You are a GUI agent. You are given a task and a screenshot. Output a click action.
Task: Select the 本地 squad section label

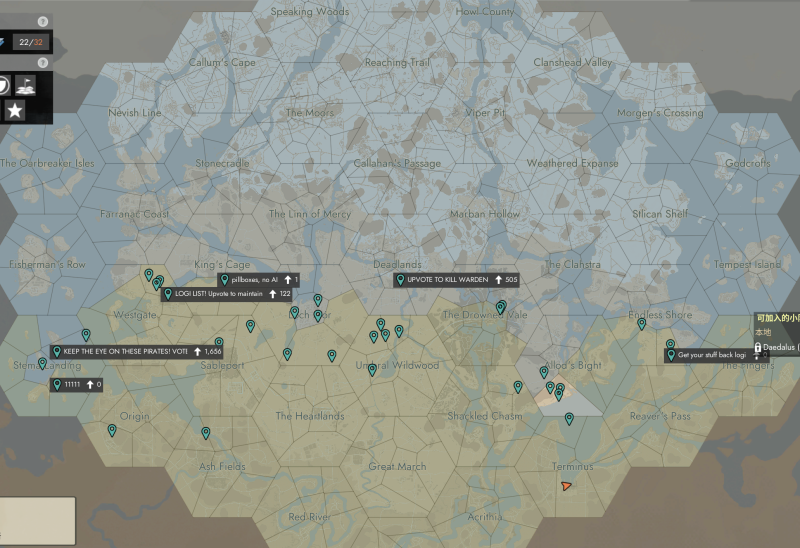click(x=763, y=332)
